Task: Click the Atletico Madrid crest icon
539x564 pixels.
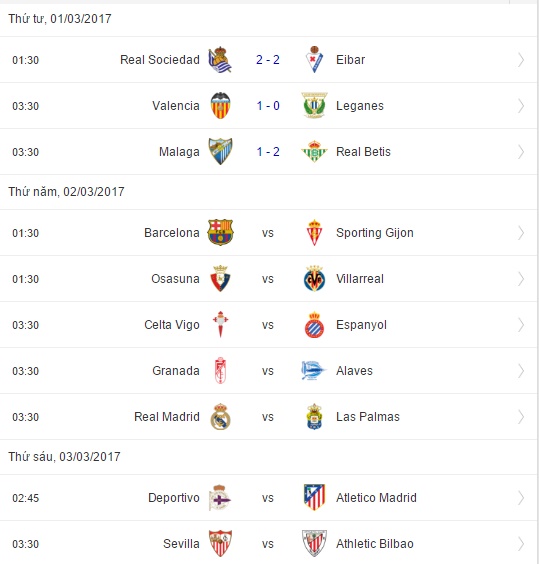Action: pos(314,498)
